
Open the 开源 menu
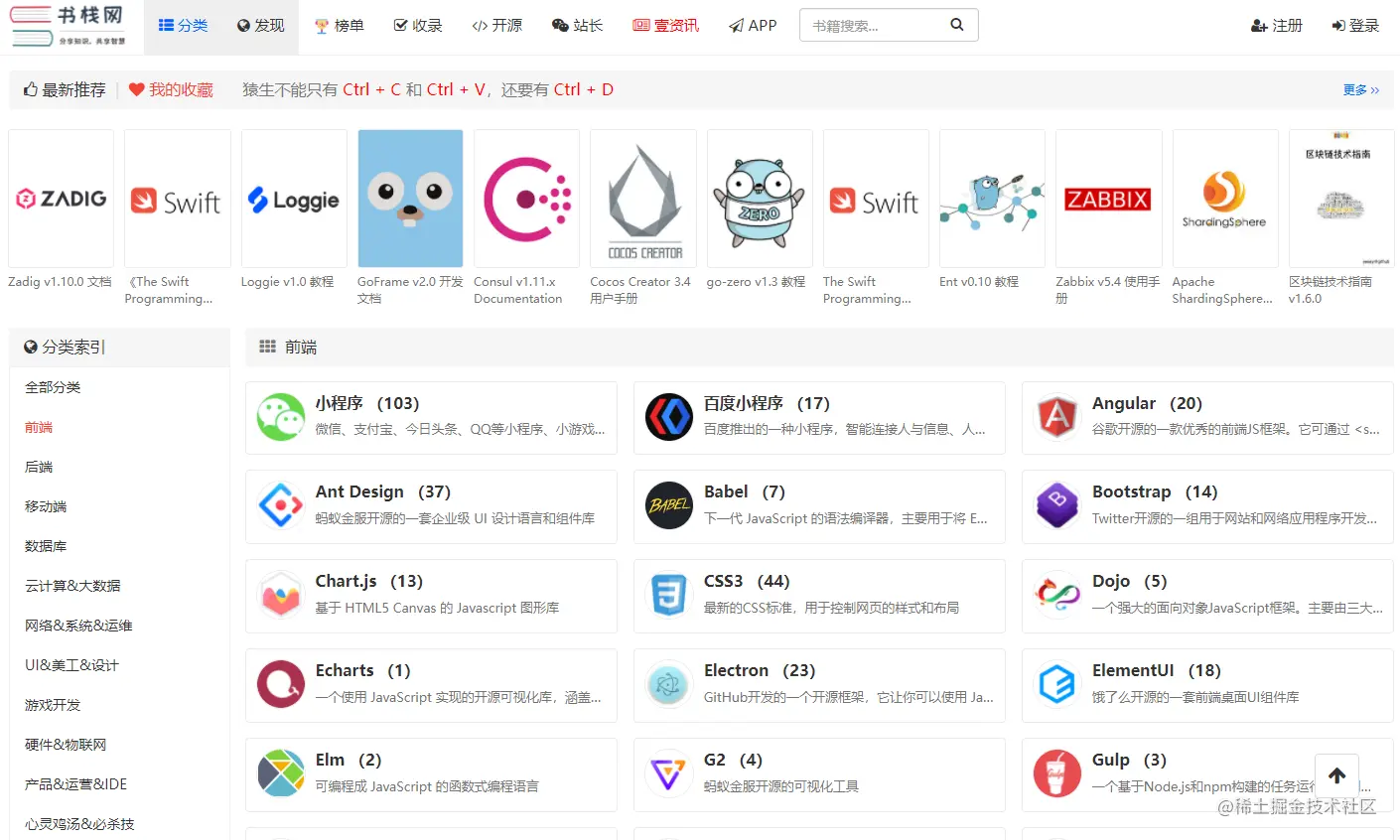(x=497, y=26)
